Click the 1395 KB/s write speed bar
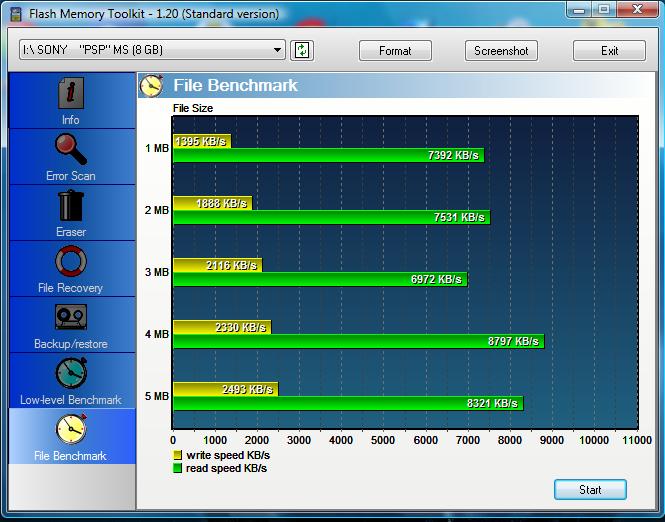Viewport: 665px width, 522px height. click(201, 141)
